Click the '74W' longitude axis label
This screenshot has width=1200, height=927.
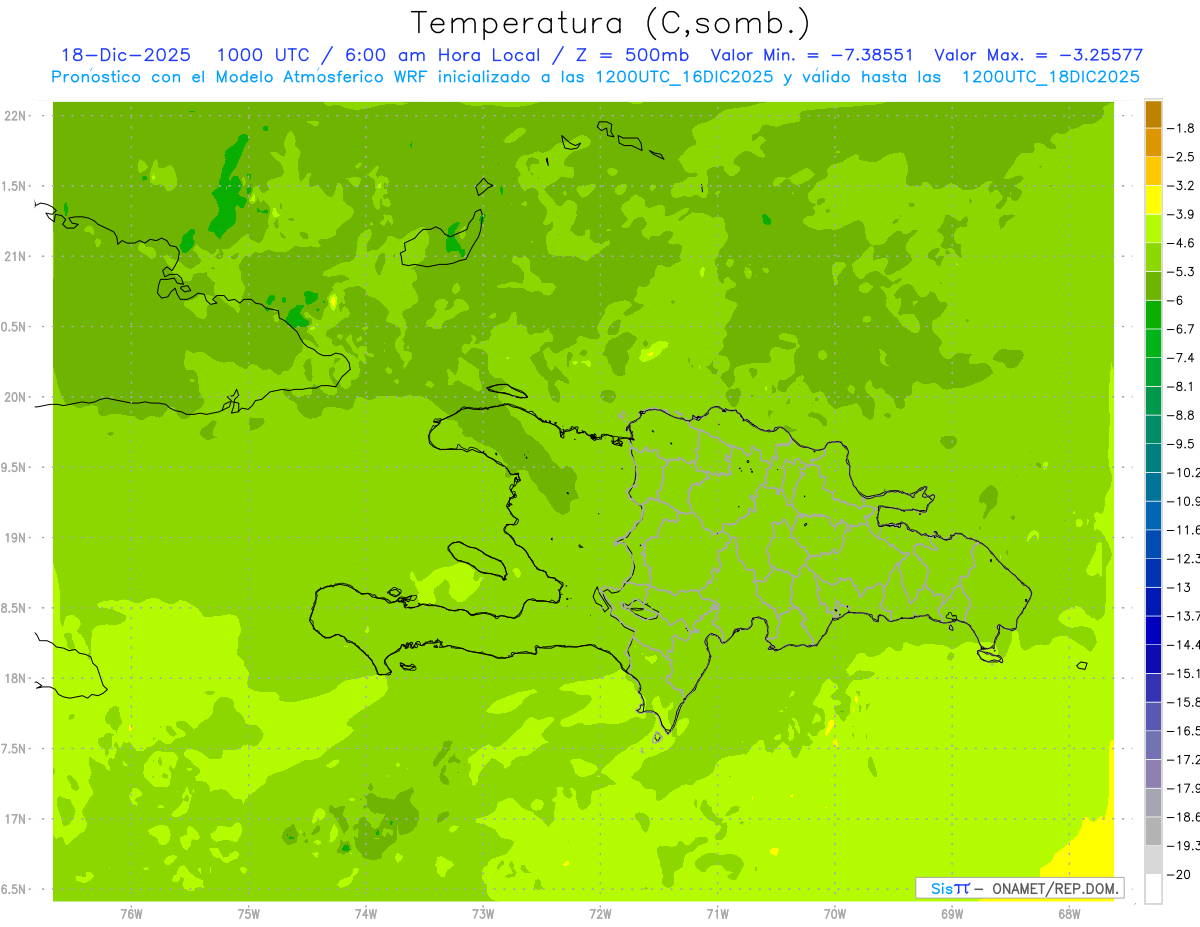365,913
